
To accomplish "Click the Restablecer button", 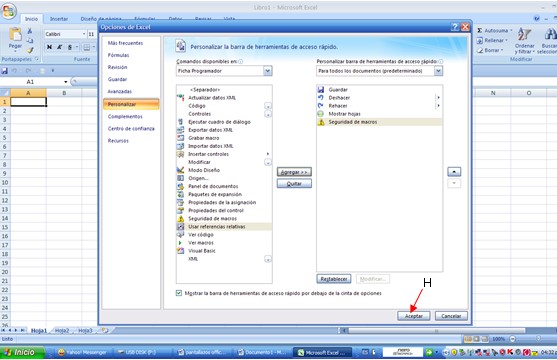I will tap(334, 279).
